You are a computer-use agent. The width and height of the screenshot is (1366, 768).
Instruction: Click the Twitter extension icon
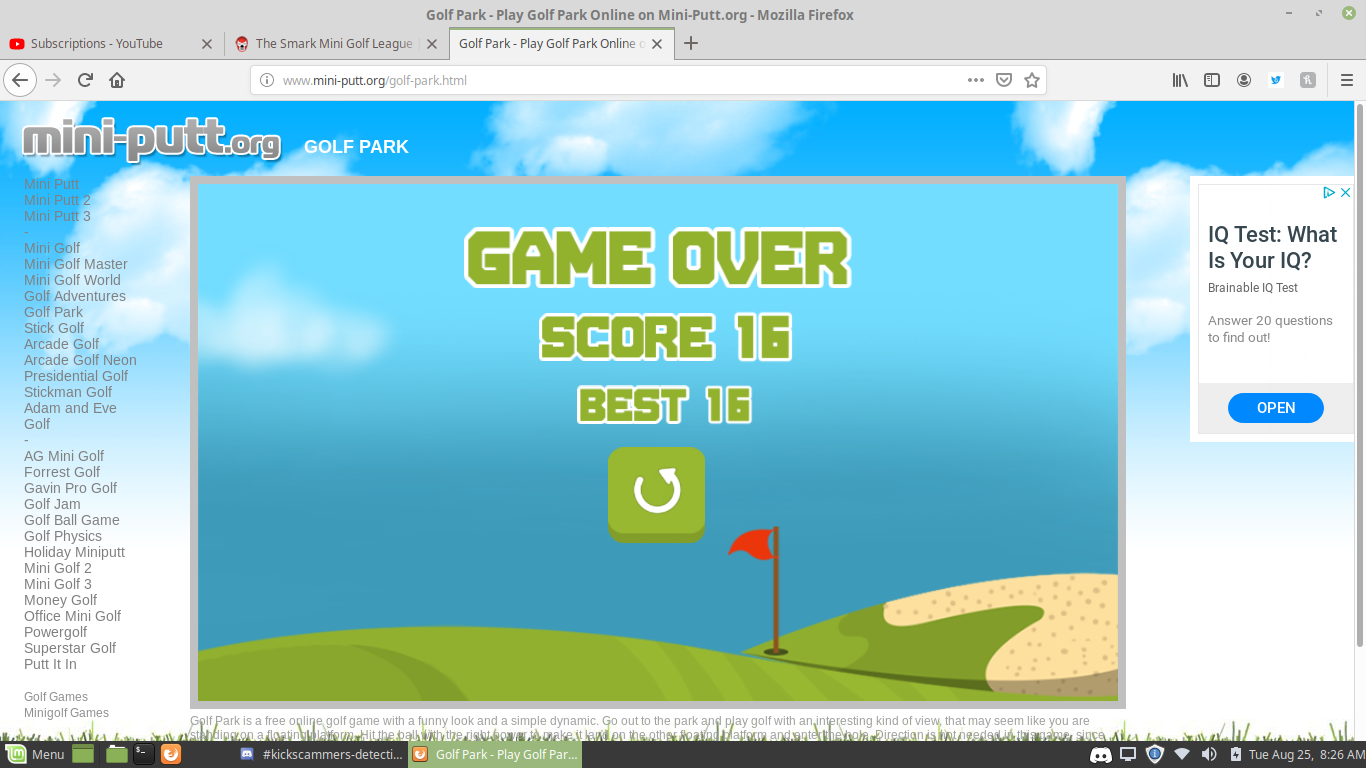point(1276,80)
